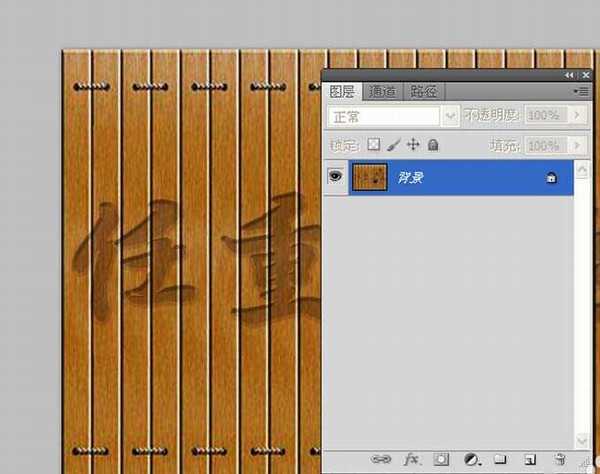600x474 pixels.
Task: Click the delete layer trash icon
Action: pos(560,459)
